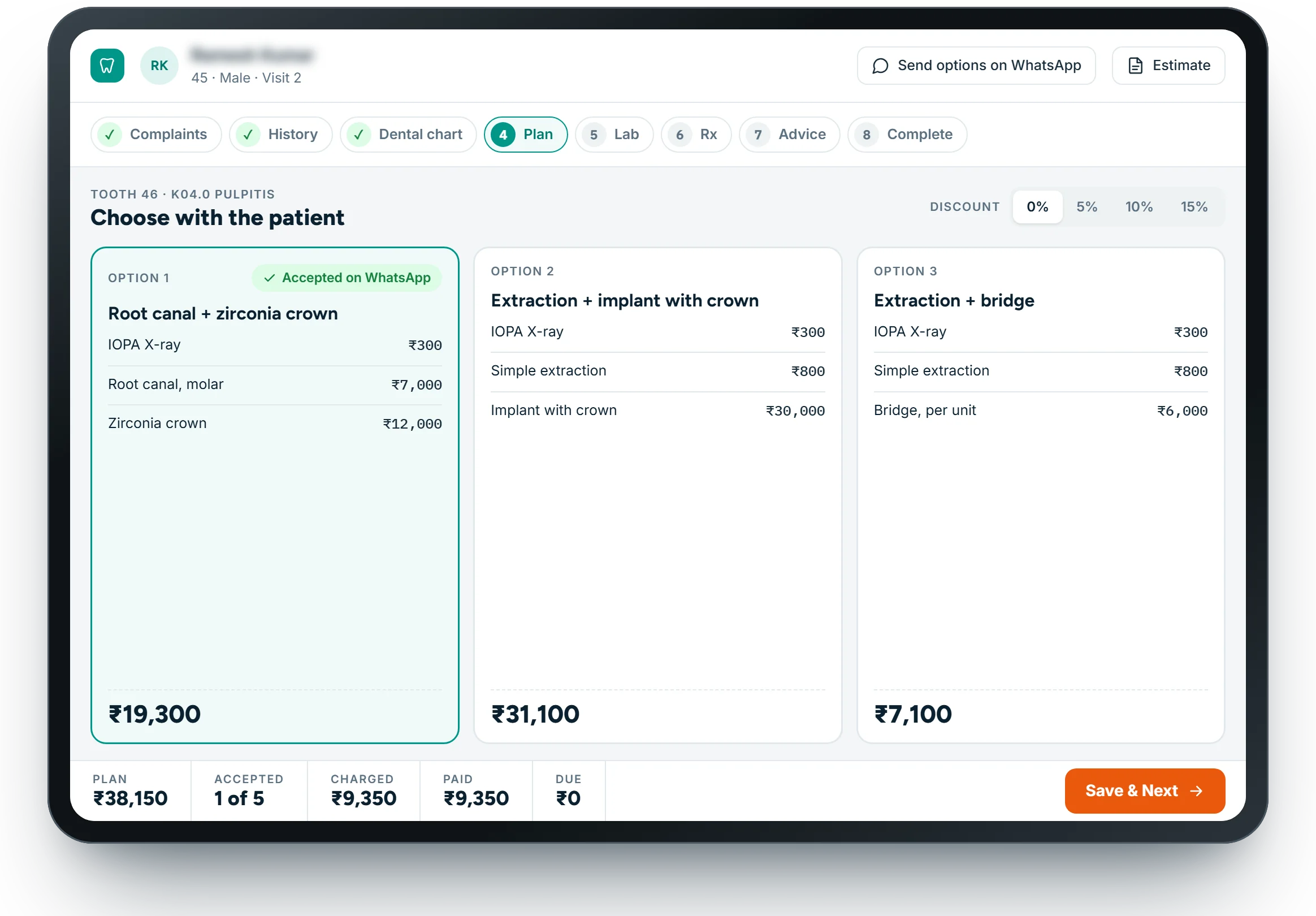Viewport: 1316px width, 916px height.
Task: Open the Advice step
Action: point(789,135)
